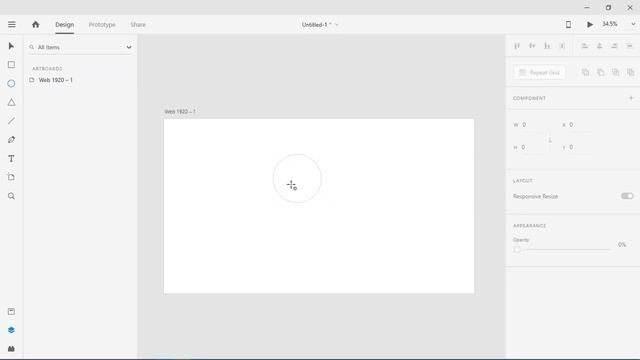Toggle the aspect ratio lock
Viewport: 640px width, 360px height.
tap(550, 140)
